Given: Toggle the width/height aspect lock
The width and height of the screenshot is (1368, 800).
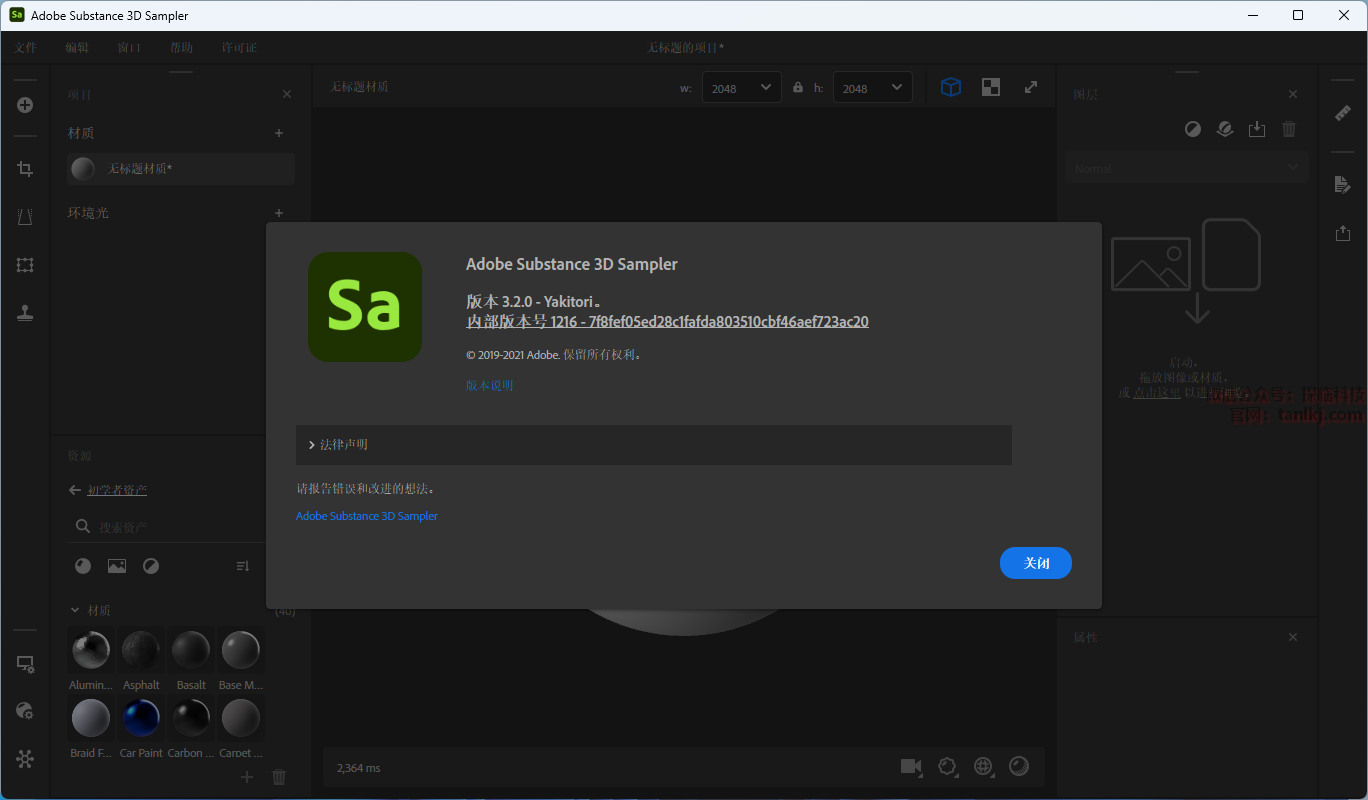Looking at the screenshot, I should [798, 87].
